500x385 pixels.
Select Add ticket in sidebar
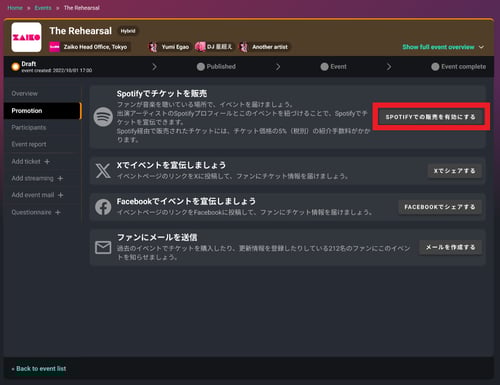[42, 161]
